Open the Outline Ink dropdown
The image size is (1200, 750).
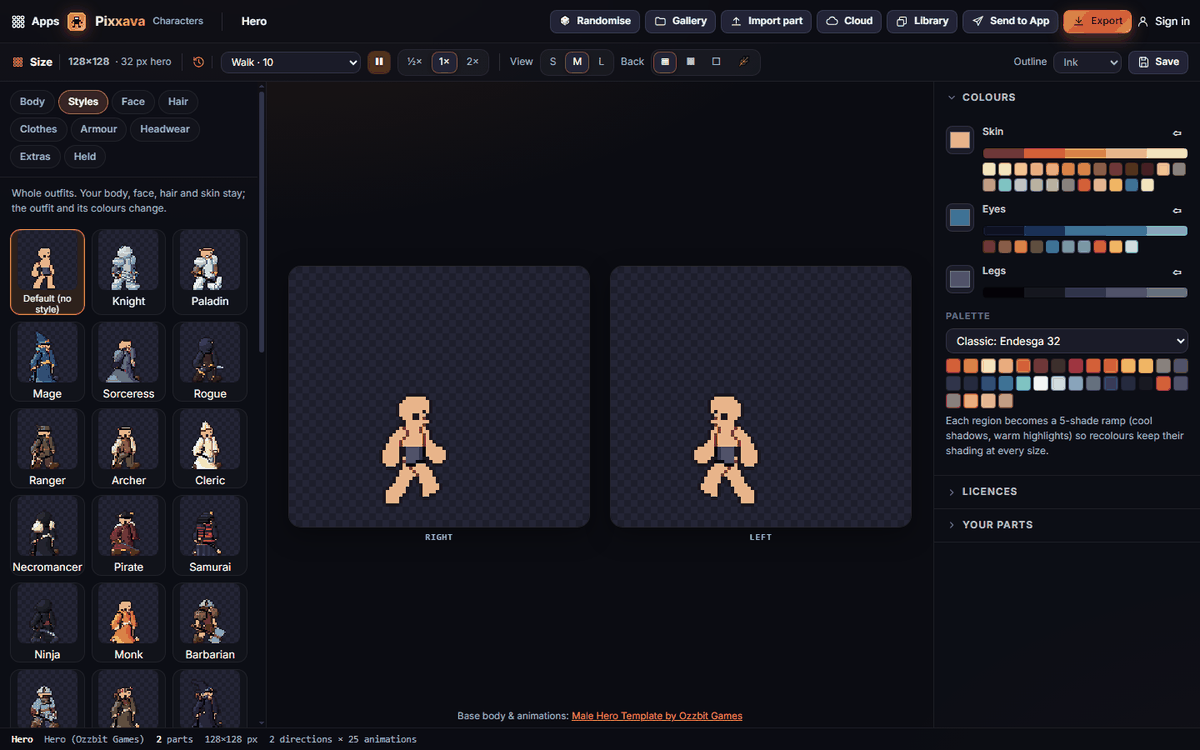point(1087,62)
